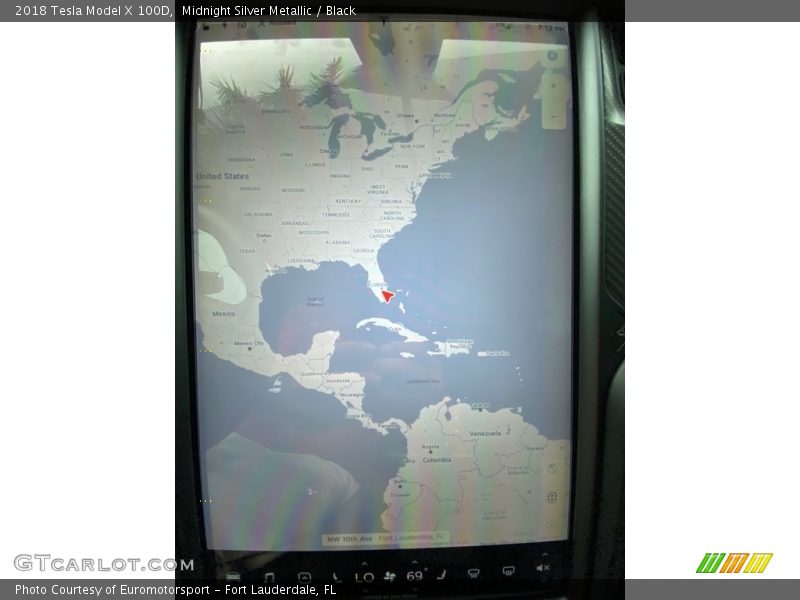This screenshot has height=600, width=800.
Task: Tap the United States map label
Action: tap(222, 176)
